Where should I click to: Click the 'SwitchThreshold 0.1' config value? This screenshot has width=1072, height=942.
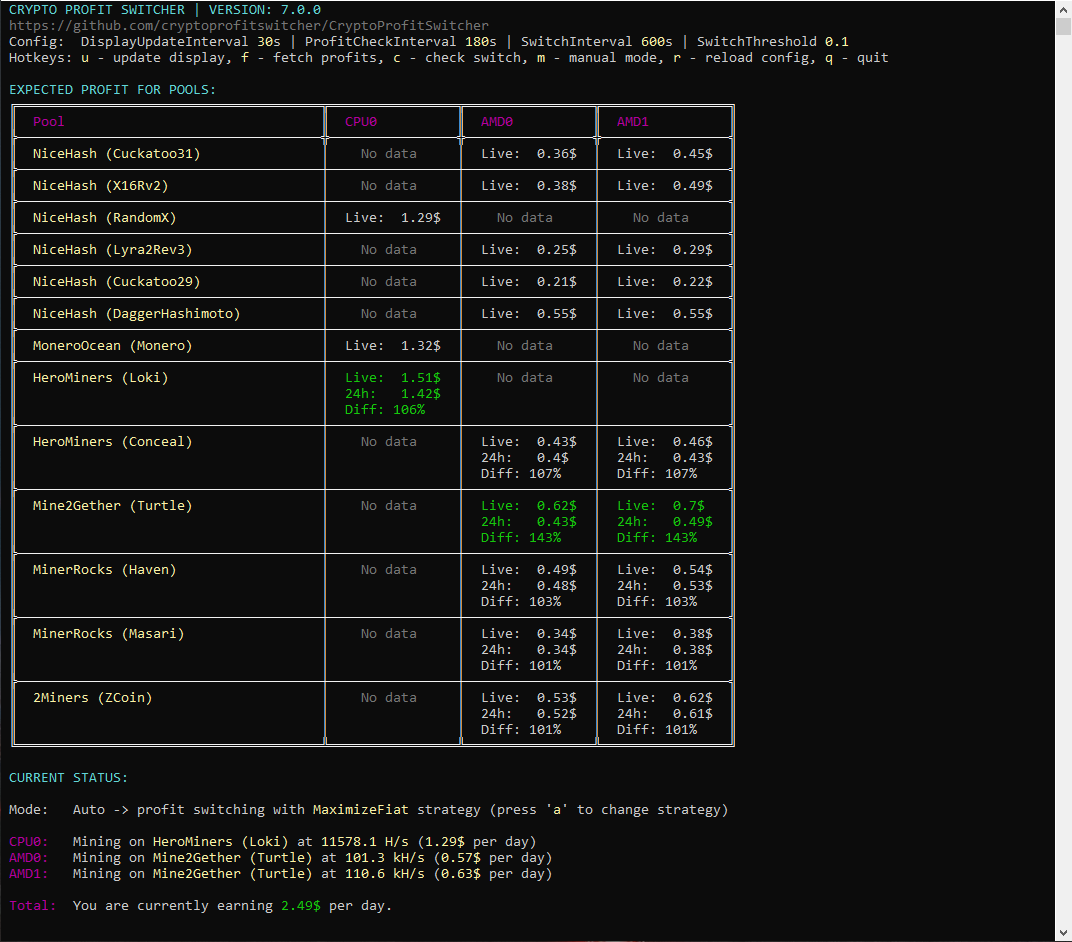pyautogui.click(x=773, y=42)
